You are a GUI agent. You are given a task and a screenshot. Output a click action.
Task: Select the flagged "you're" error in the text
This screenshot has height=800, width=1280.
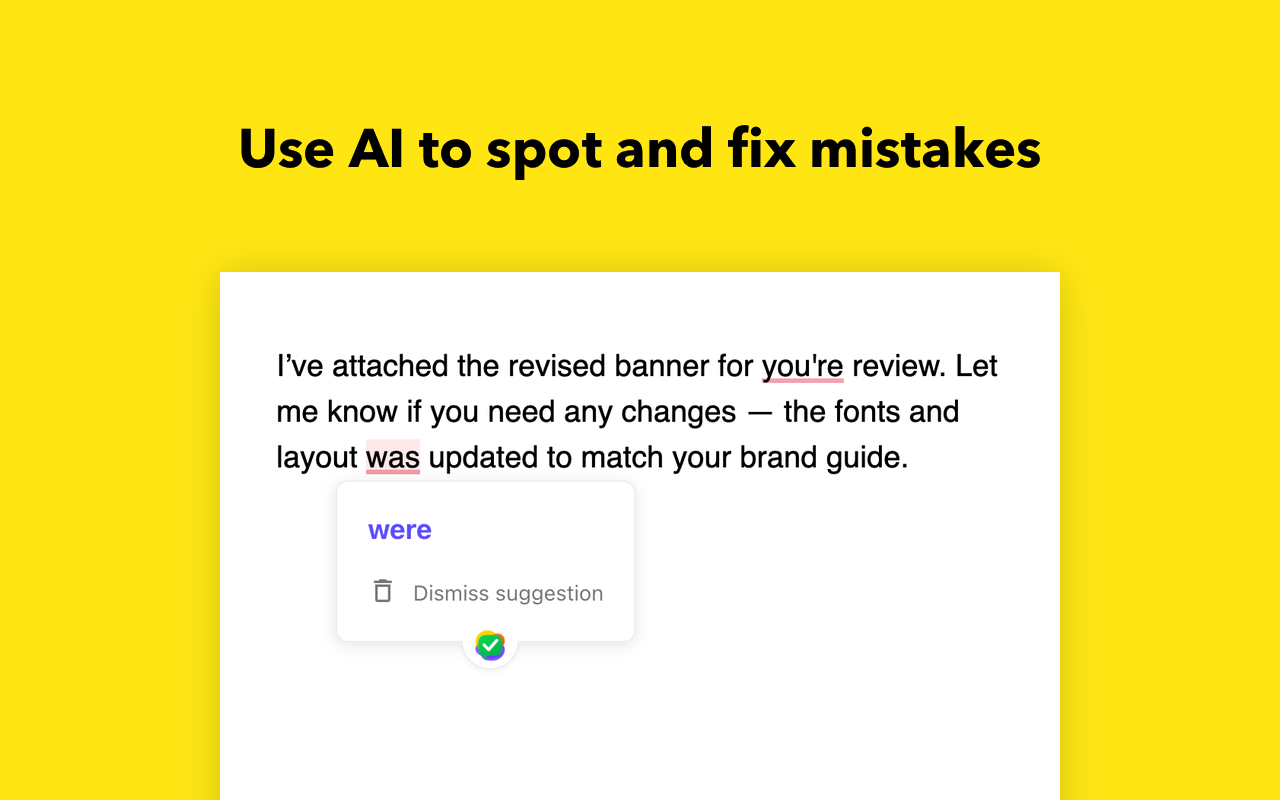803,366
